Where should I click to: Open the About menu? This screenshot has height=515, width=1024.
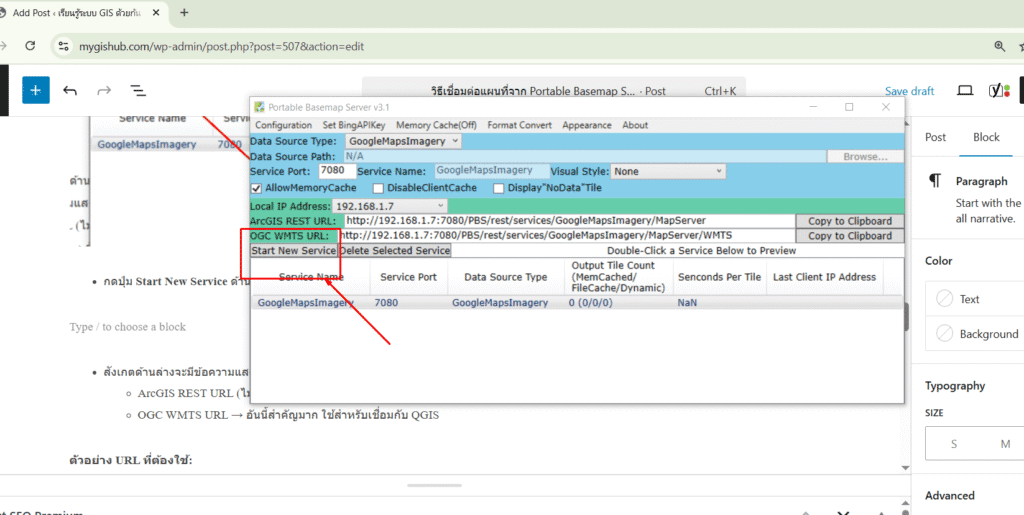pos(635,125)
